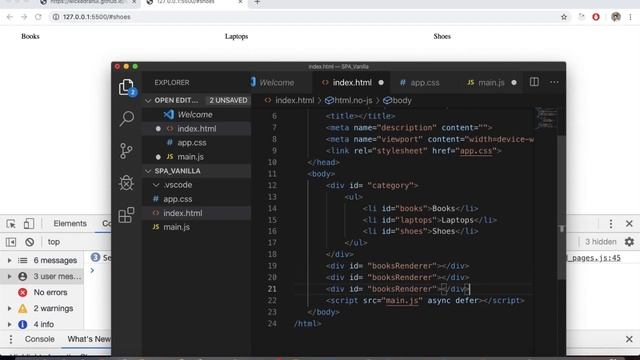
Task: Click the Books category on the web page
Action: pyautogui.click(x=30, y=36)
